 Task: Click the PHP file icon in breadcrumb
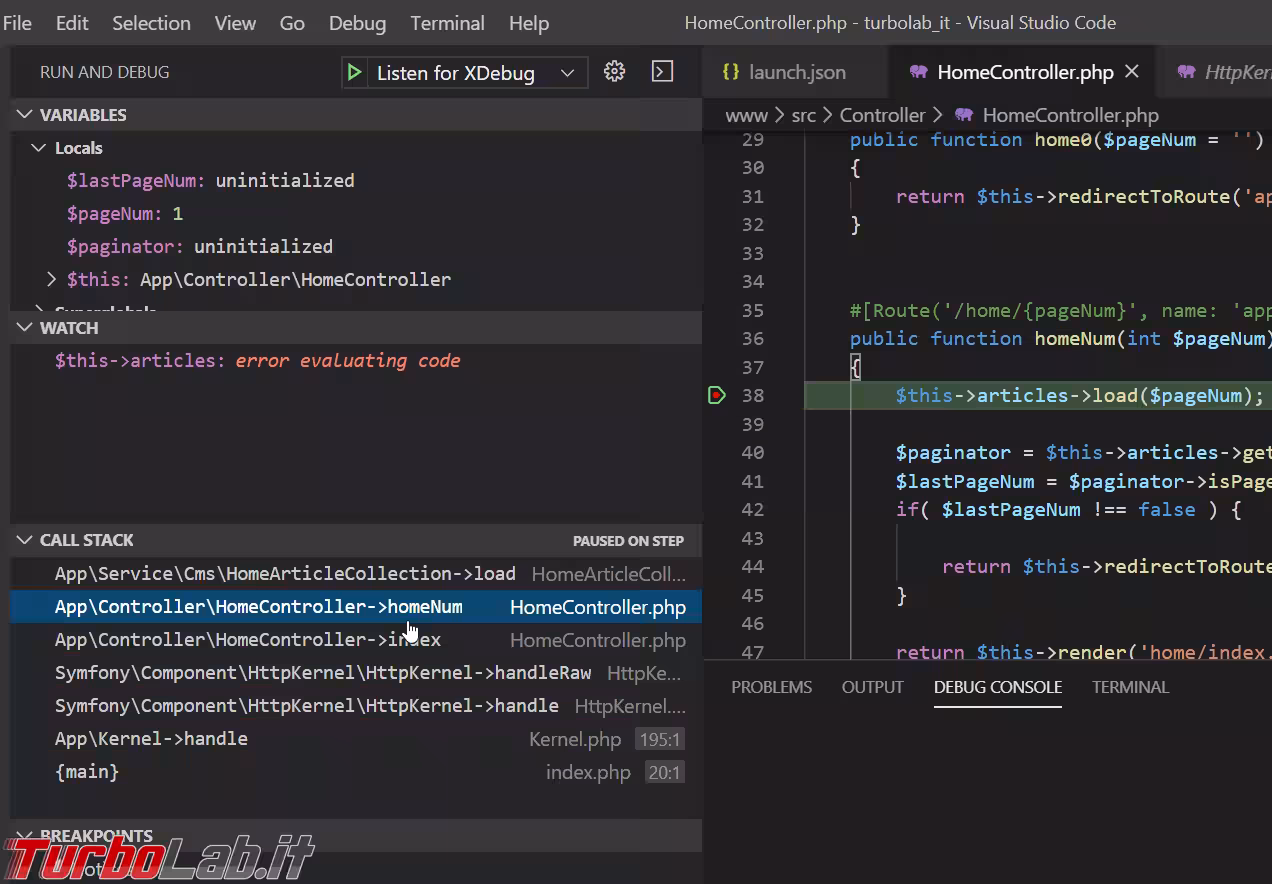click(x=964, y=116)
